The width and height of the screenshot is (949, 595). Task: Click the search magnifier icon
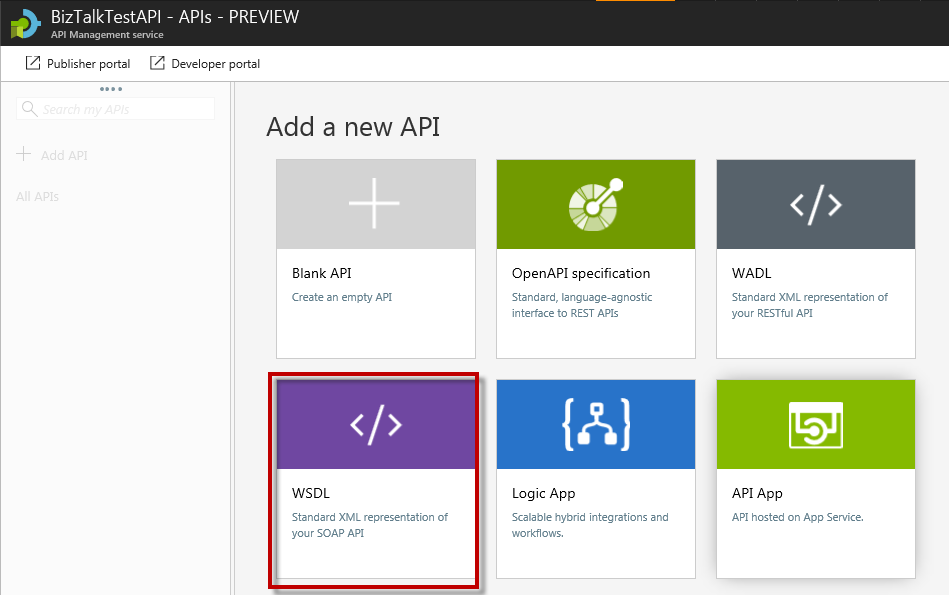tap(30, 108)
